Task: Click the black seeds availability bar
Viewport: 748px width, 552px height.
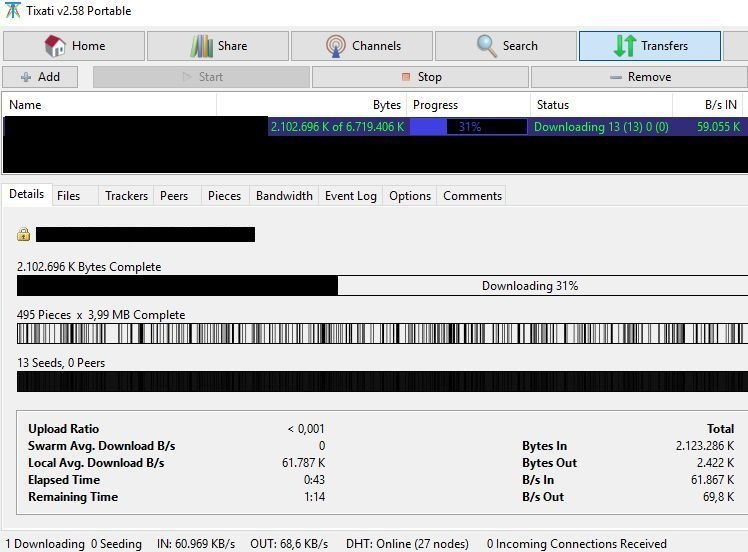Action: (382, 381)
